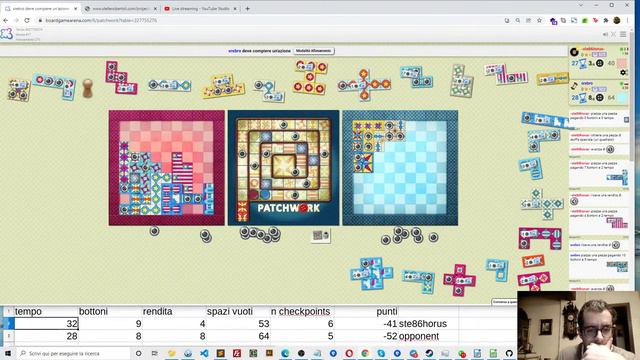640x360 pixels.
Task: Open FileZilla from the taskbar
Action: [x=236, y=353]
